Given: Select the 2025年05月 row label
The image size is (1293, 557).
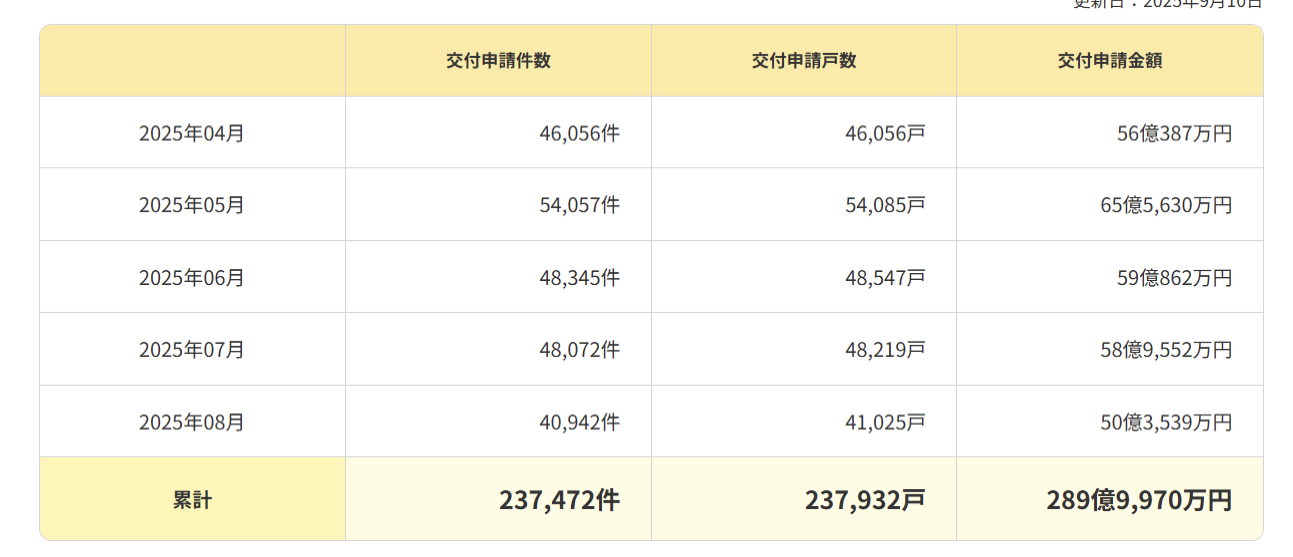Looking at the screenshot, I should point(192,205).
